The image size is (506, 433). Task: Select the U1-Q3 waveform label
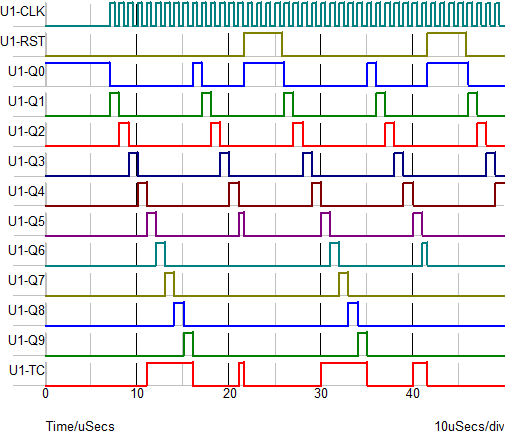point(26,161)
